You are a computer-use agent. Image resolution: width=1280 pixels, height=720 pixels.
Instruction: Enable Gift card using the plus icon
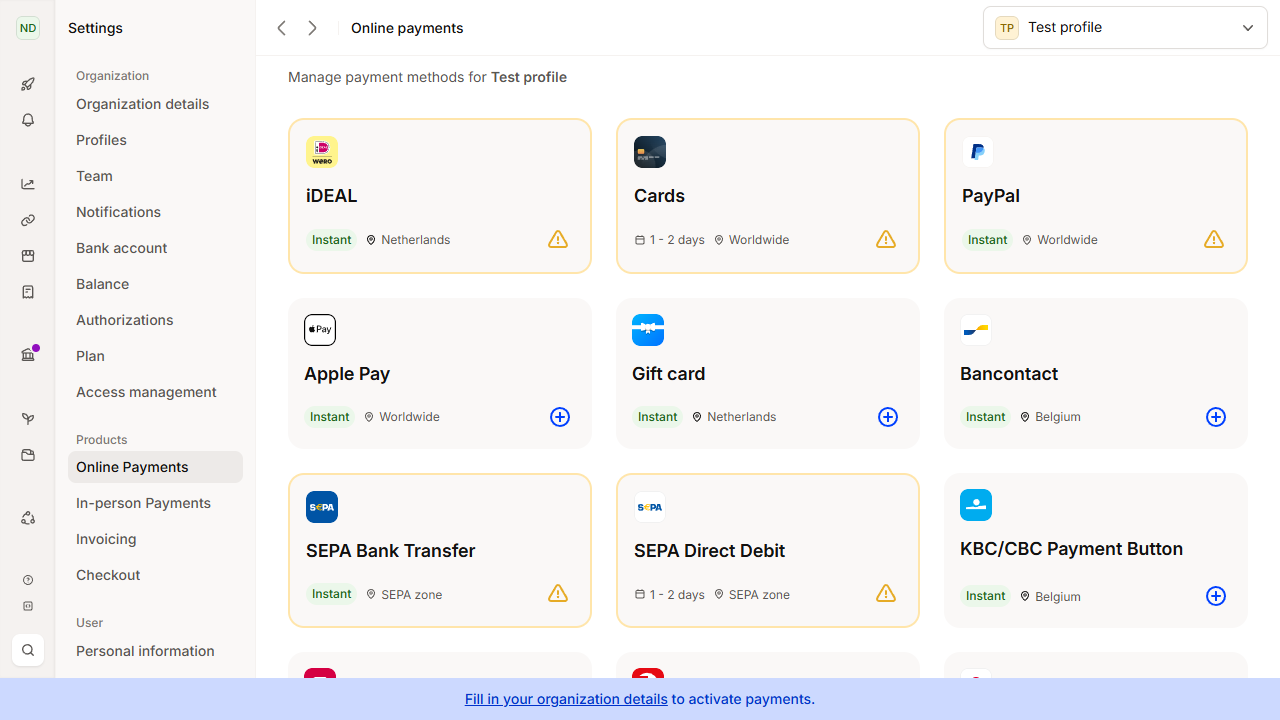pos(888,417)
